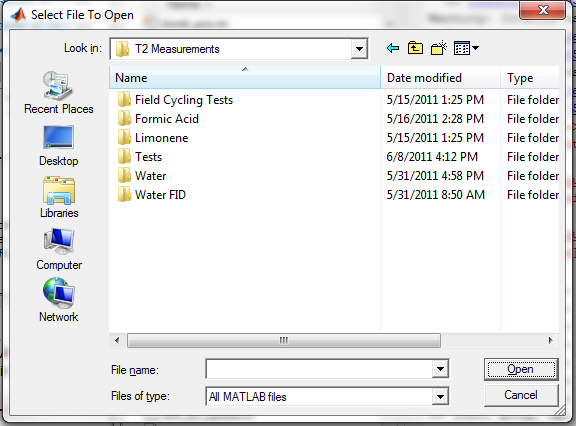This screenshot has width=576, height=426.
Task: Select the Water FID folder icon
Action: point(124,195)
